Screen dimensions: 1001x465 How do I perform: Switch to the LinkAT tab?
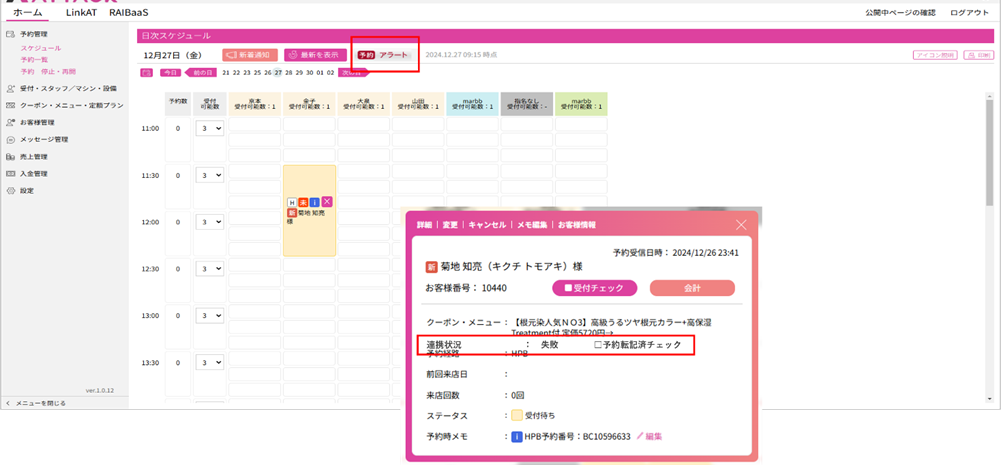82,12
